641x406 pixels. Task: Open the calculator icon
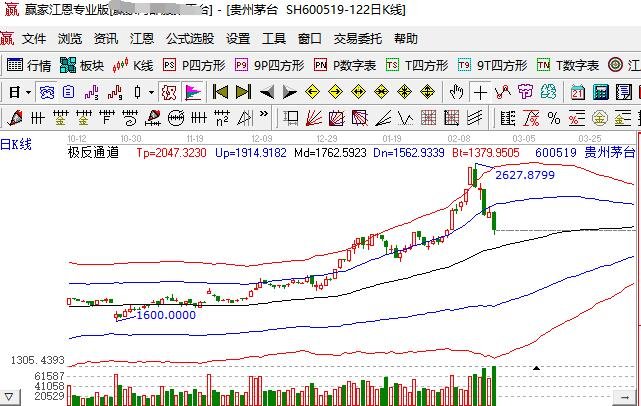601,93
